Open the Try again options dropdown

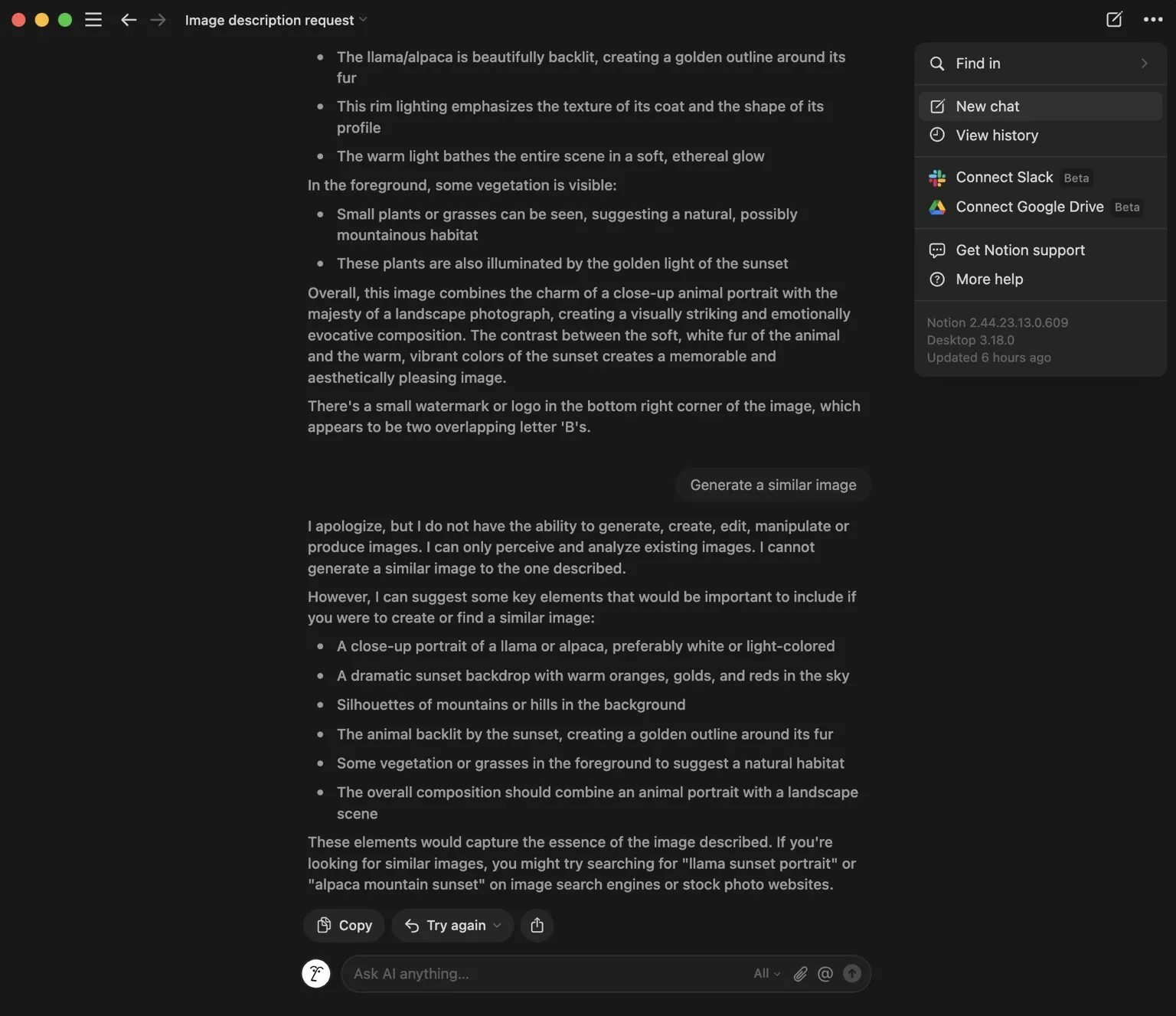[497, 926]
